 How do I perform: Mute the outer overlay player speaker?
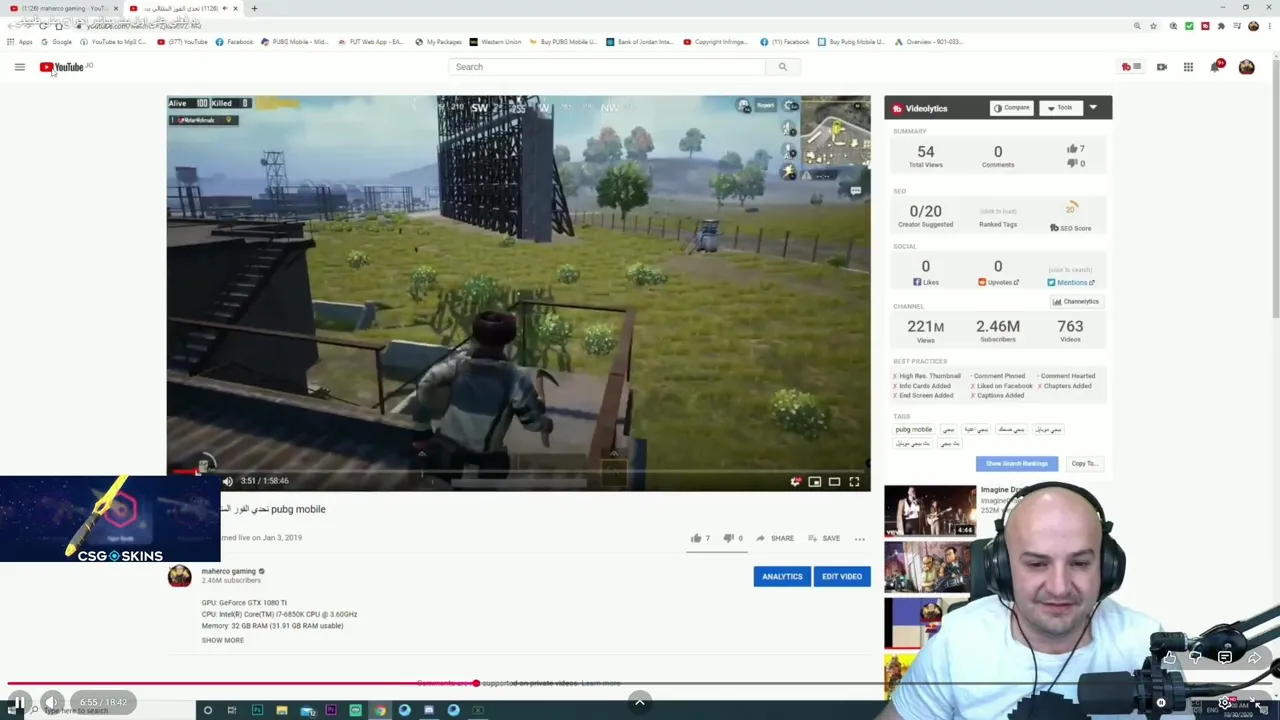[x=52, y=702]
